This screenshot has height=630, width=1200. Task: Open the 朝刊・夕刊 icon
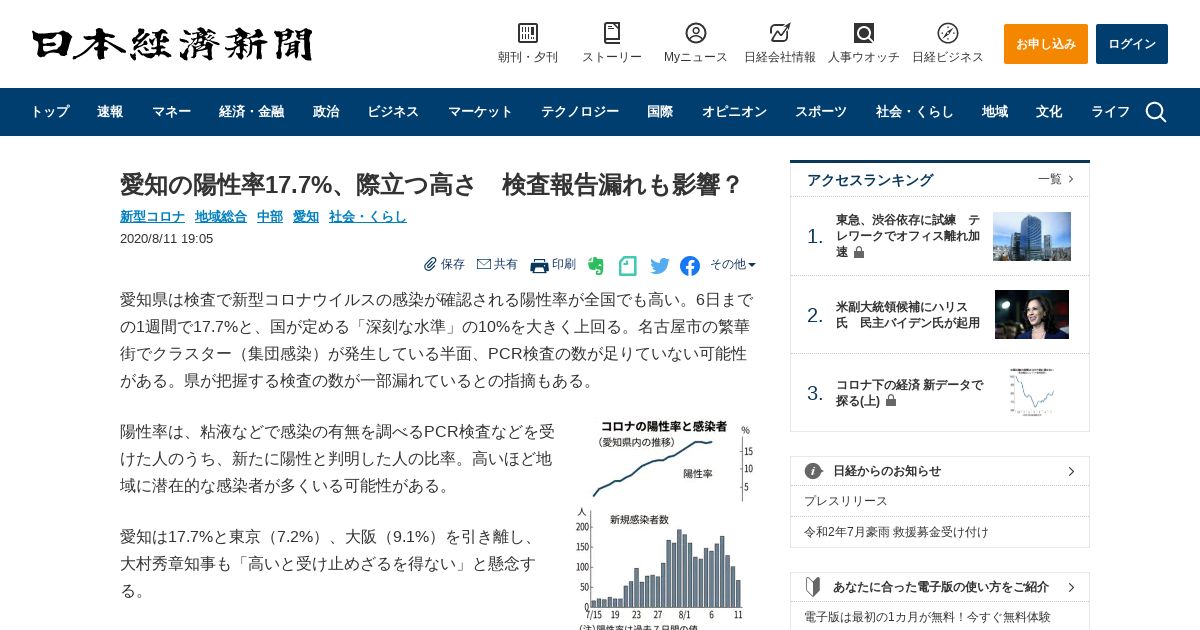(x=528, y=33)
